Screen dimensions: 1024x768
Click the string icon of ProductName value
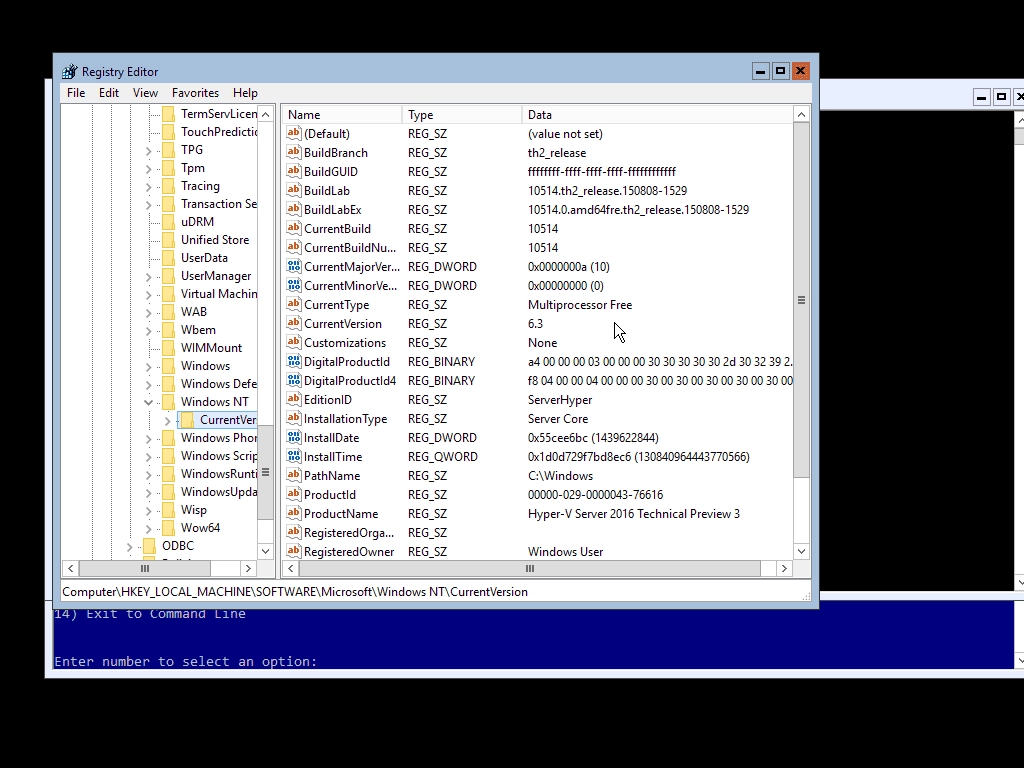(x=294, y=513)
